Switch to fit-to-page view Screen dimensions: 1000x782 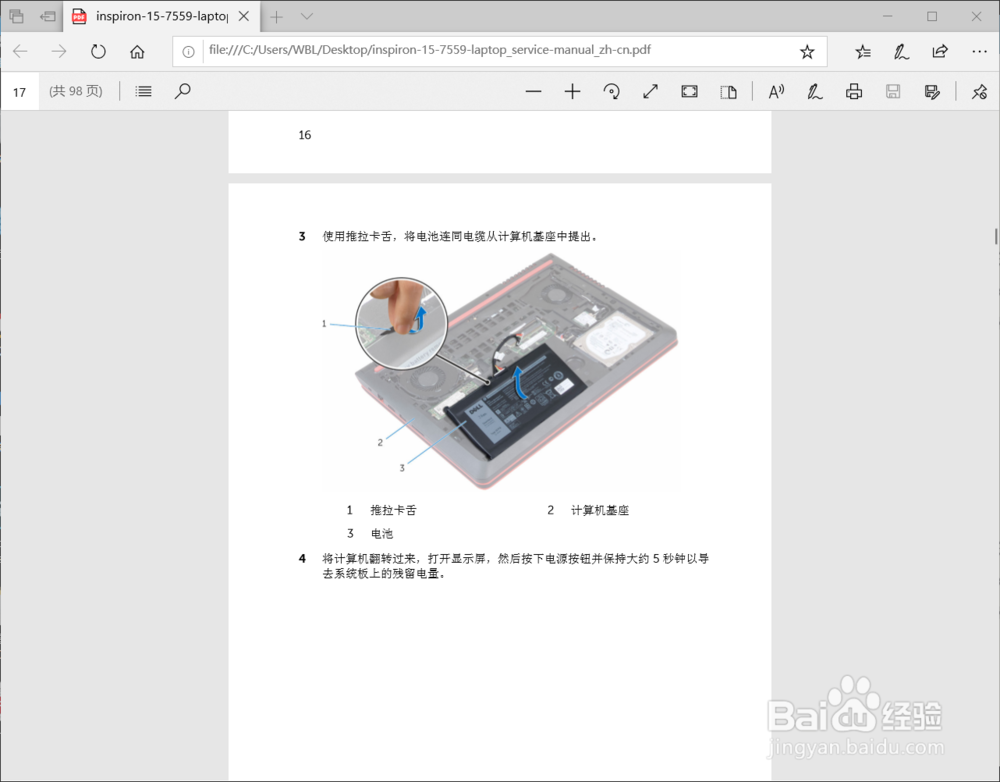[689, 91]
